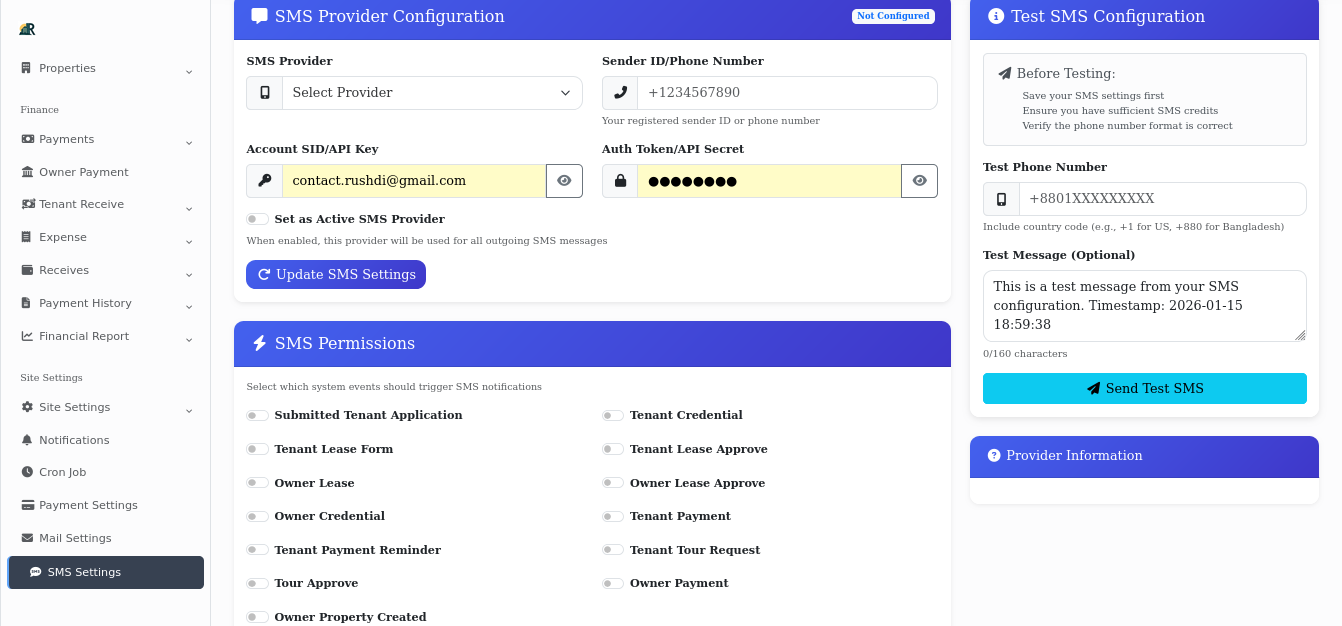Click the Financial Report chart icon
This screenshot has width=1342, height=626.
click(x=24, y=336)
